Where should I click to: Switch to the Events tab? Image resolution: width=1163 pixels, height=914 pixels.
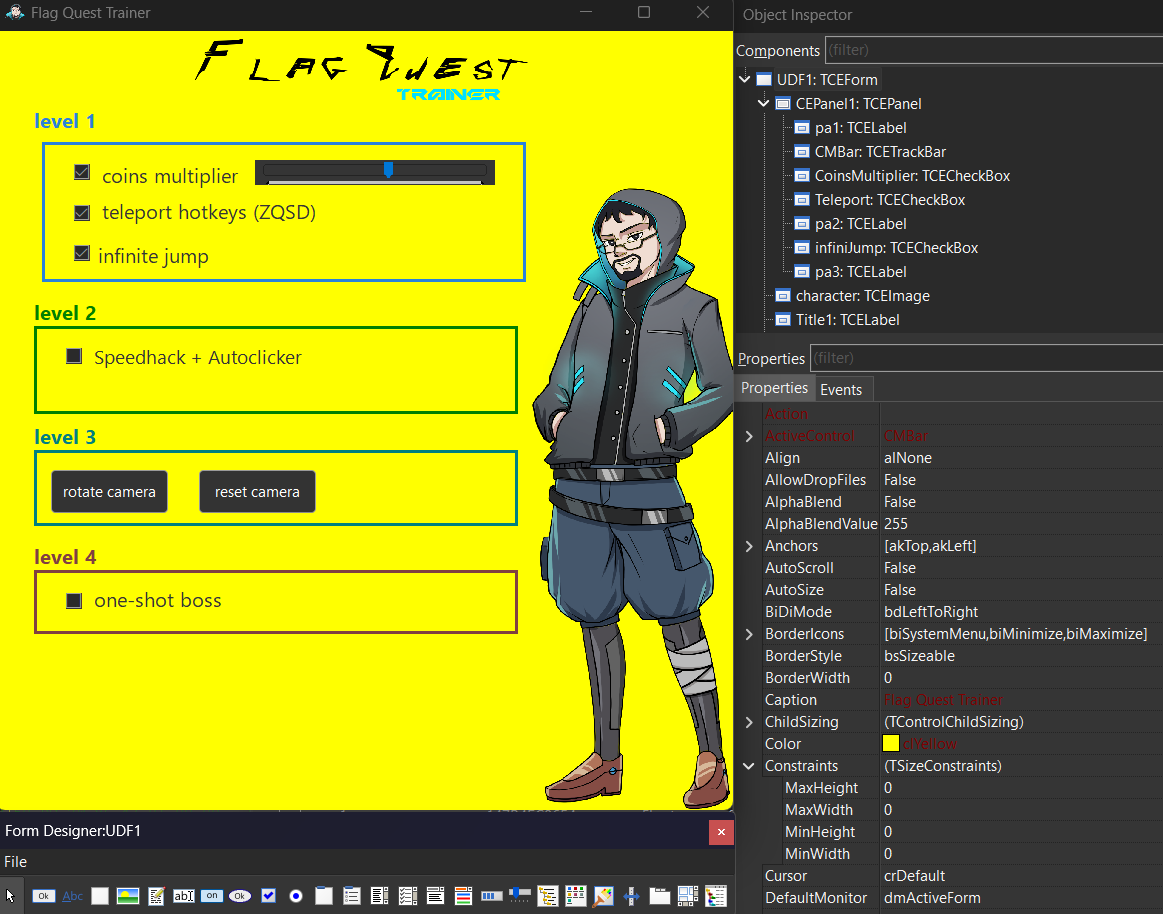point(842,389)
